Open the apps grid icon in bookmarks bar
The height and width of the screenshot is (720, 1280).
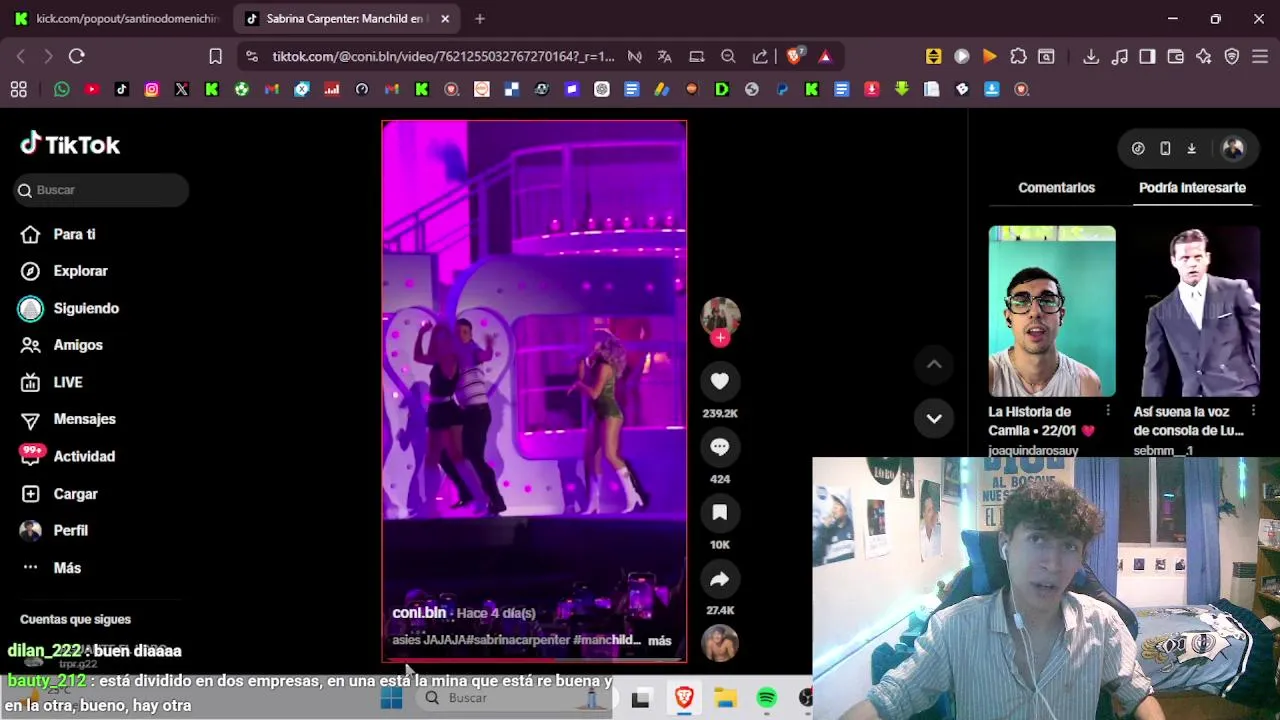(18, 89)
